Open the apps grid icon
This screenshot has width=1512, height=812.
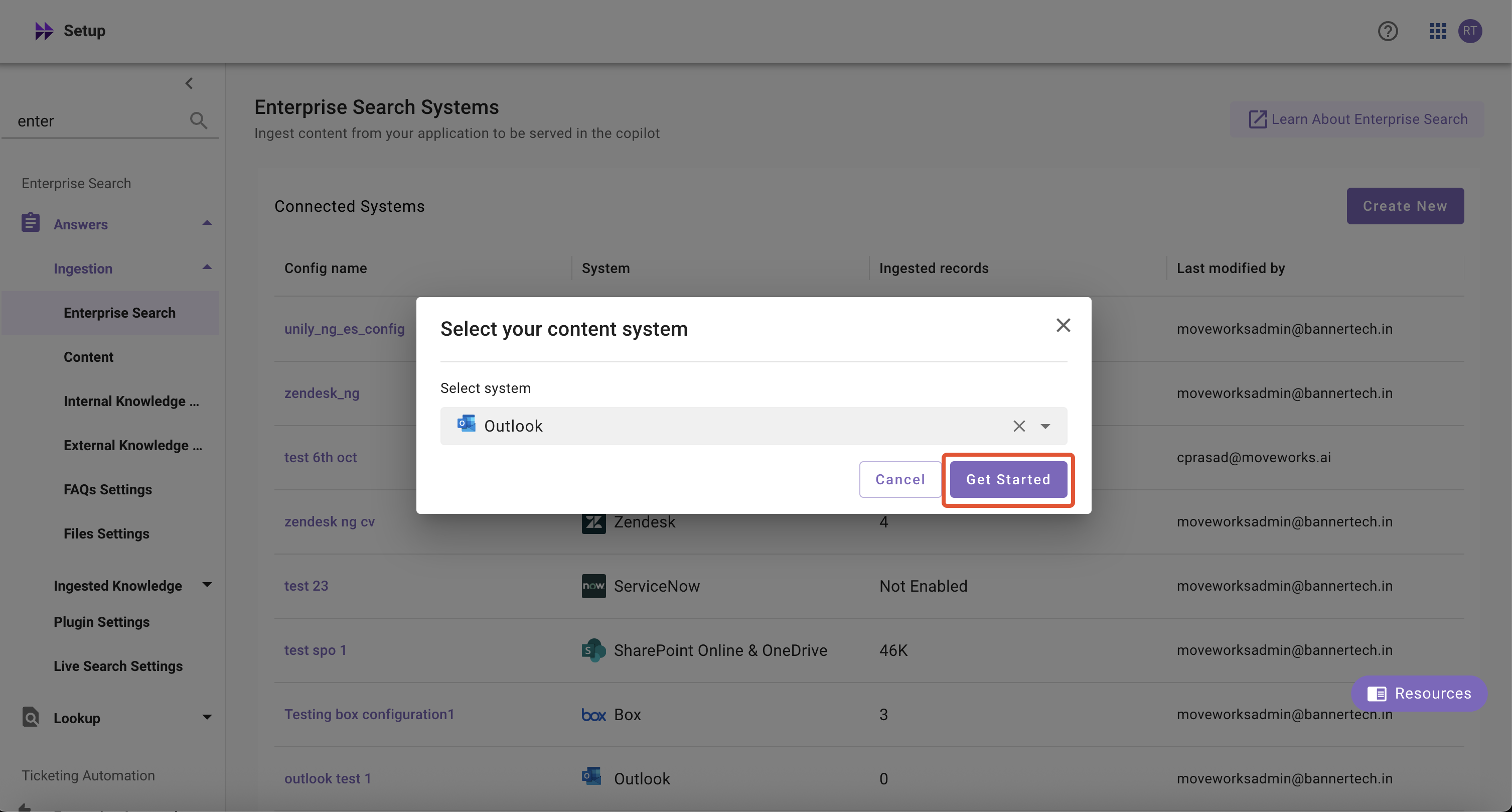(x=1437, y=31)
